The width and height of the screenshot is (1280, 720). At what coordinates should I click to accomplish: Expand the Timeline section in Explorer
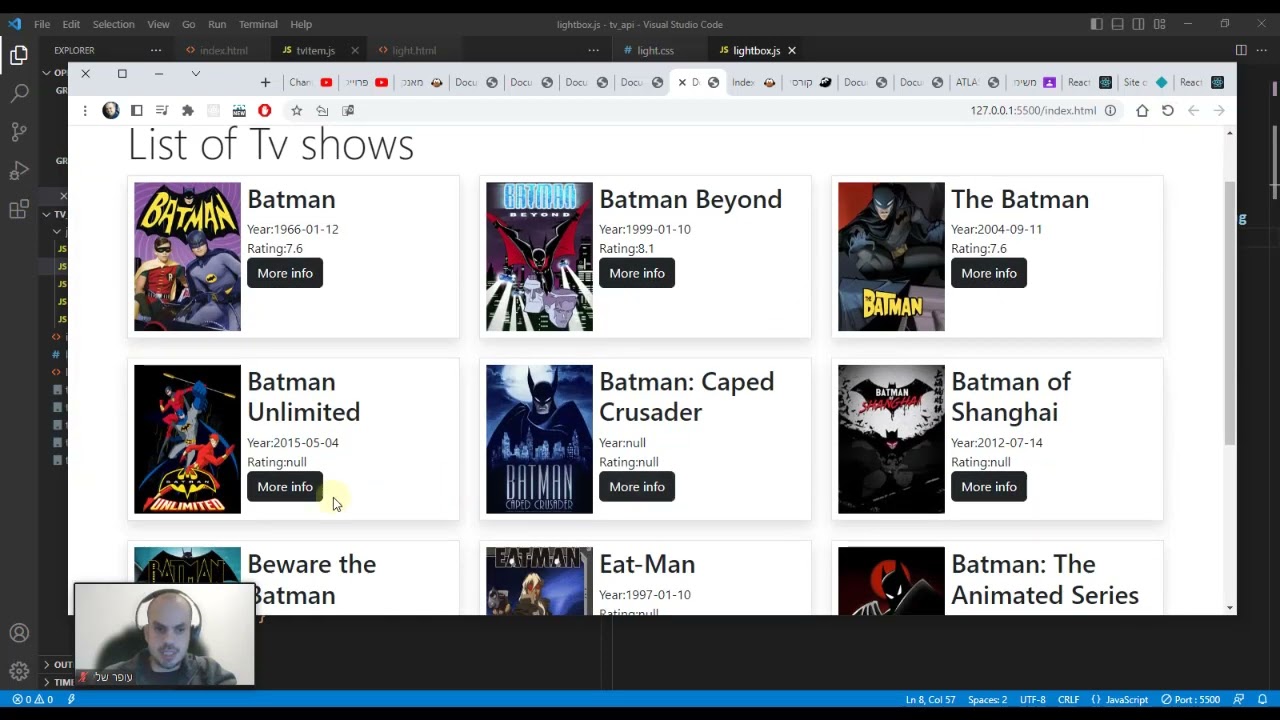click(x=59, y=682)
